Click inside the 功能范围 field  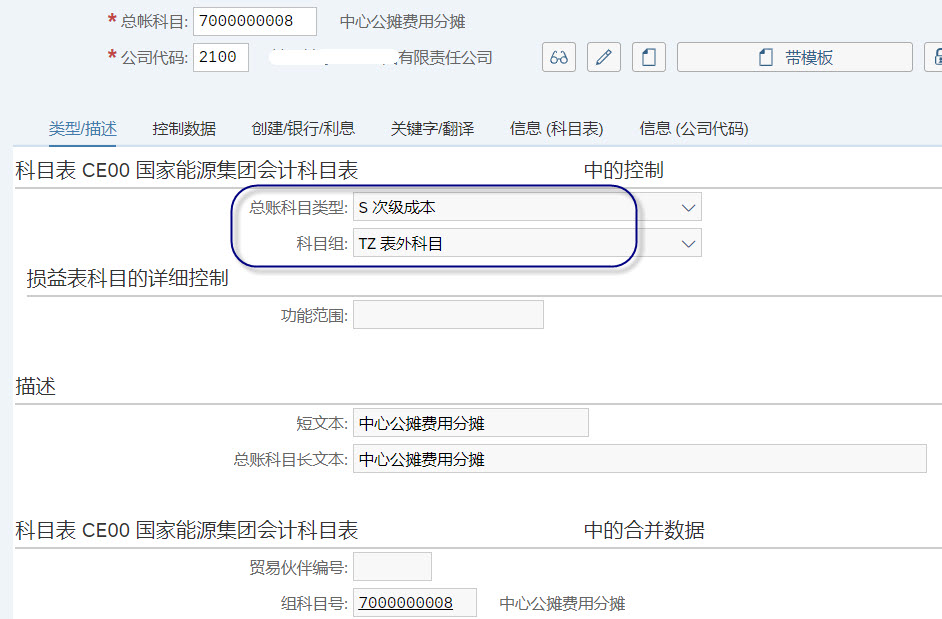[448, 314]
